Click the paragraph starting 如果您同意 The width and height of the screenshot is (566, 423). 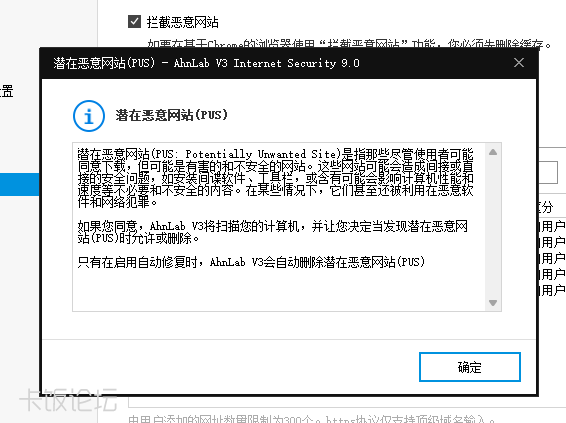(273, 232)
